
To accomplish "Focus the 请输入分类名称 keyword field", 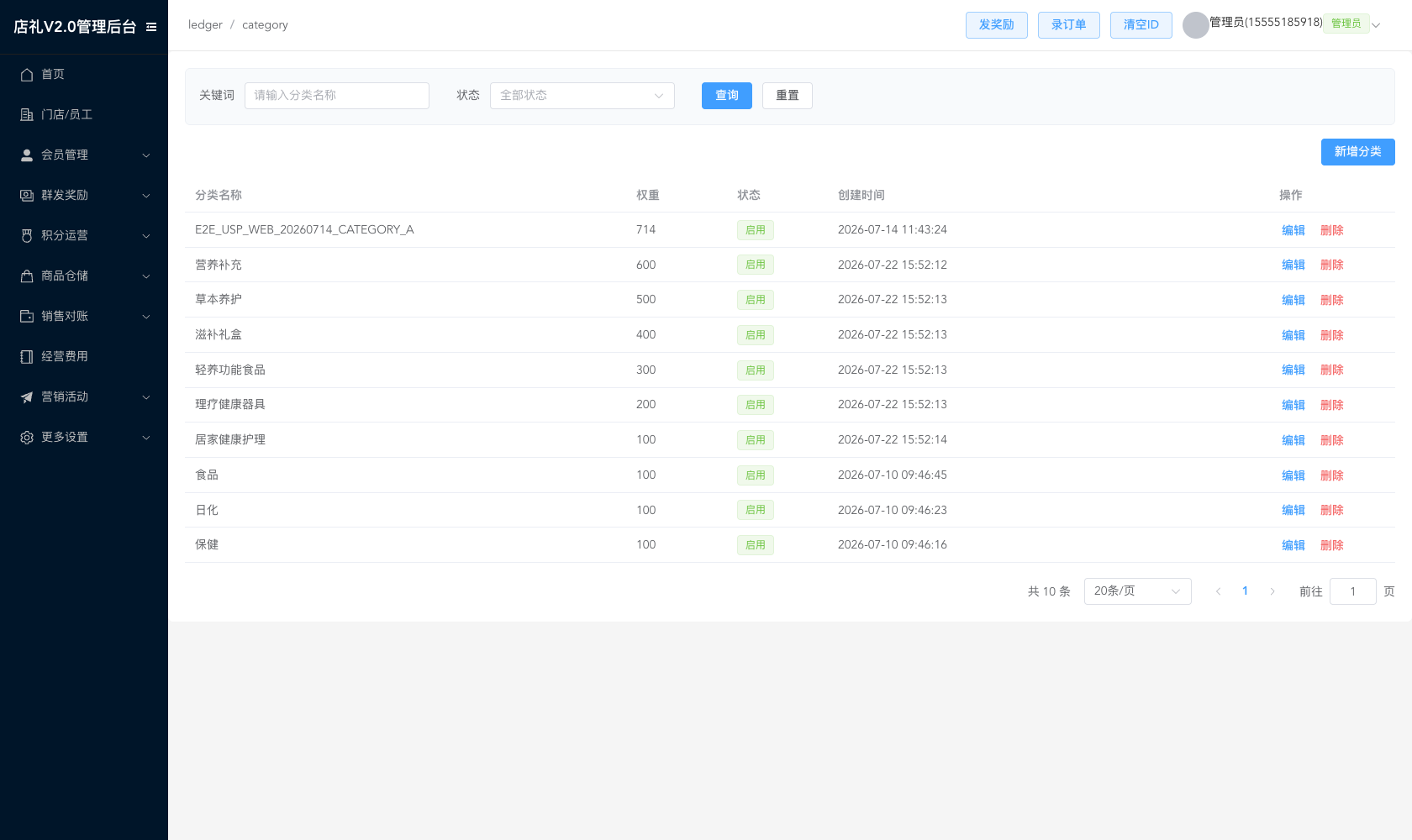I will point(336,96).
